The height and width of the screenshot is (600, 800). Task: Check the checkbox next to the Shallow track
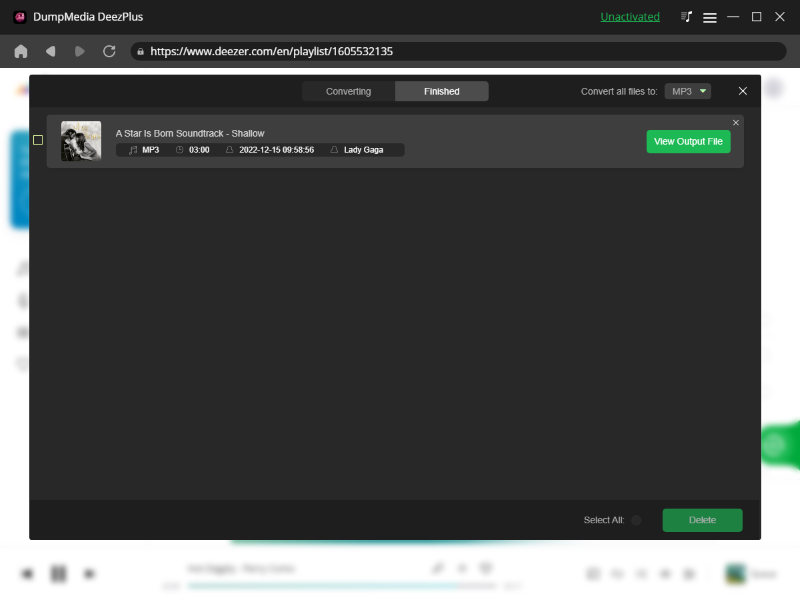pos(38,140)
